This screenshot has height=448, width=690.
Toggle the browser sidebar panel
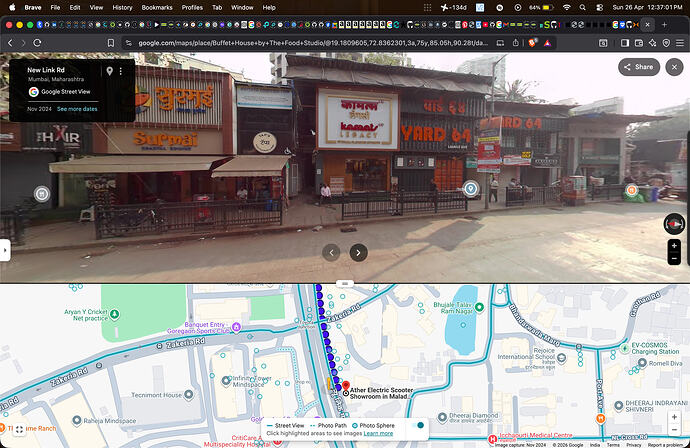tap(624, 43)
